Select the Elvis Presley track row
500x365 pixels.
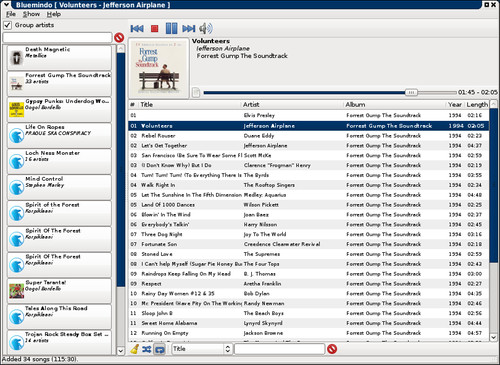tap(309, 115)
